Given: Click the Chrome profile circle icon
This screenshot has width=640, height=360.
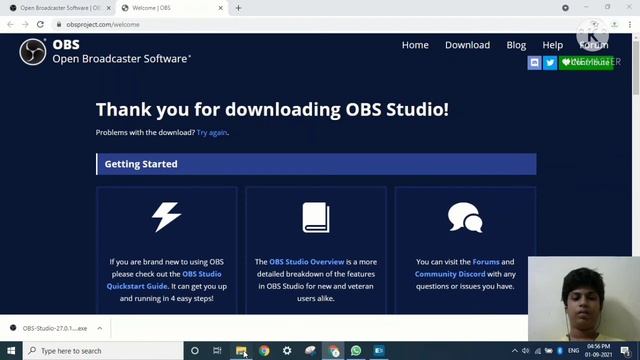Looking at the screenshot, I should (x=565, y=8).
